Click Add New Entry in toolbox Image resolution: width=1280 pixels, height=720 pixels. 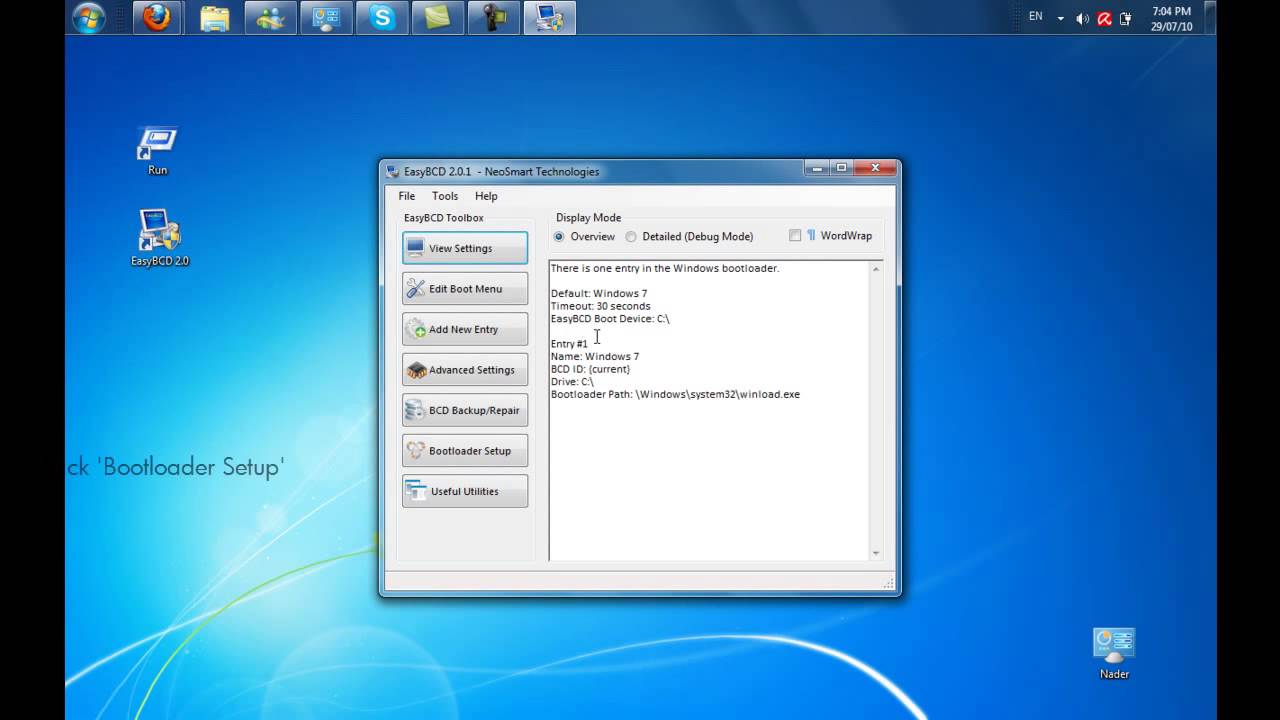click(x=465, y=329)
